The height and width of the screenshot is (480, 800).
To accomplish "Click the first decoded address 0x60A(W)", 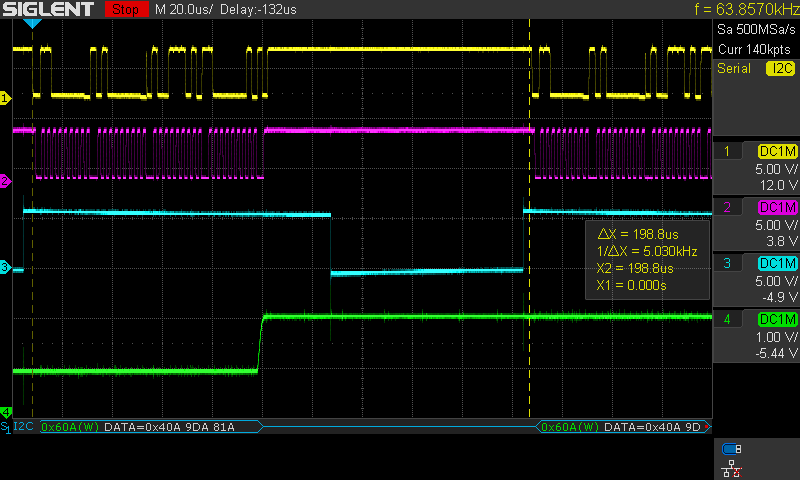I will tap(70, 427).
